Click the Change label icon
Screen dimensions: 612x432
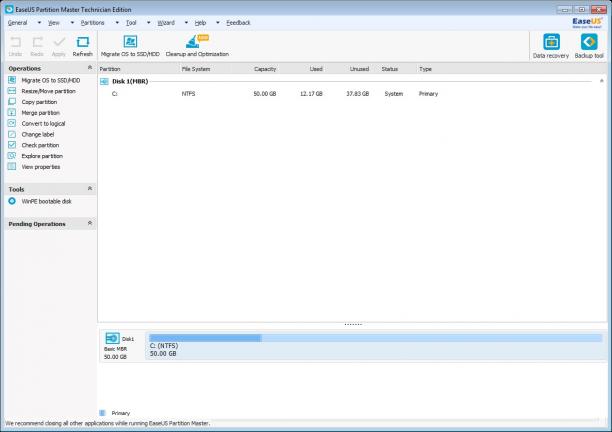pyautogui.click(x=12, y=134)
